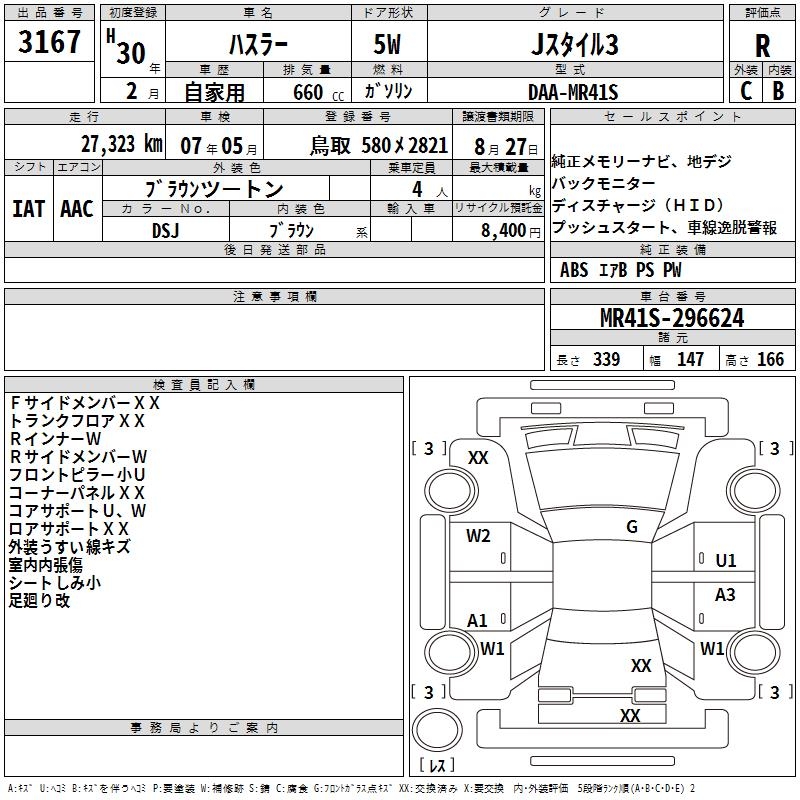Select the fuel type ガソリン
This screenshot has width=800, height=800.
pyautogui.click(x=389, y=91)
